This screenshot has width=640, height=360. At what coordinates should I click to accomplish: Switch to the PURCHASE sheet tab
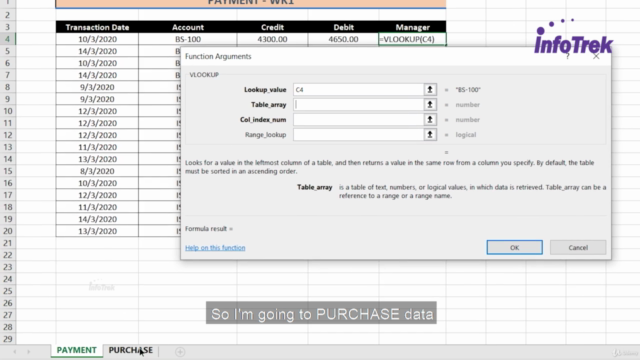[x=131, y=350]
